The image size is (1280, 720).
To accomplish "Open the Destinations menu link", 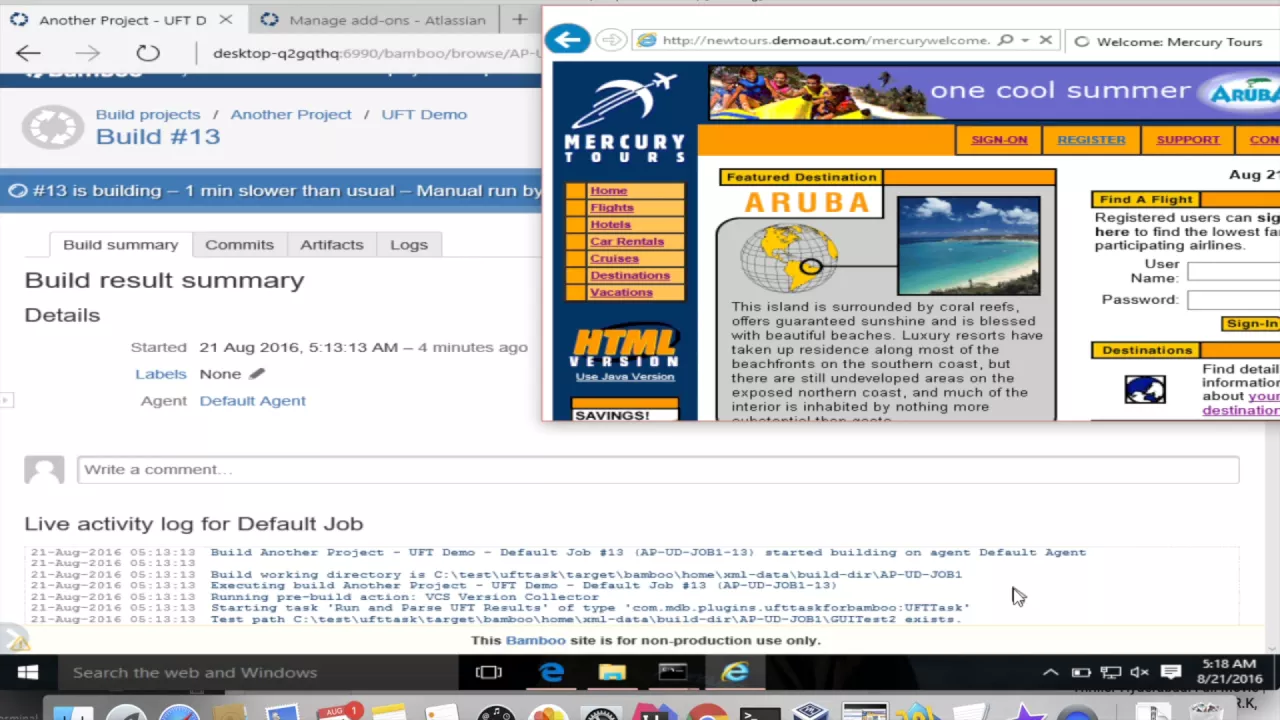I will tap(630, 275).
